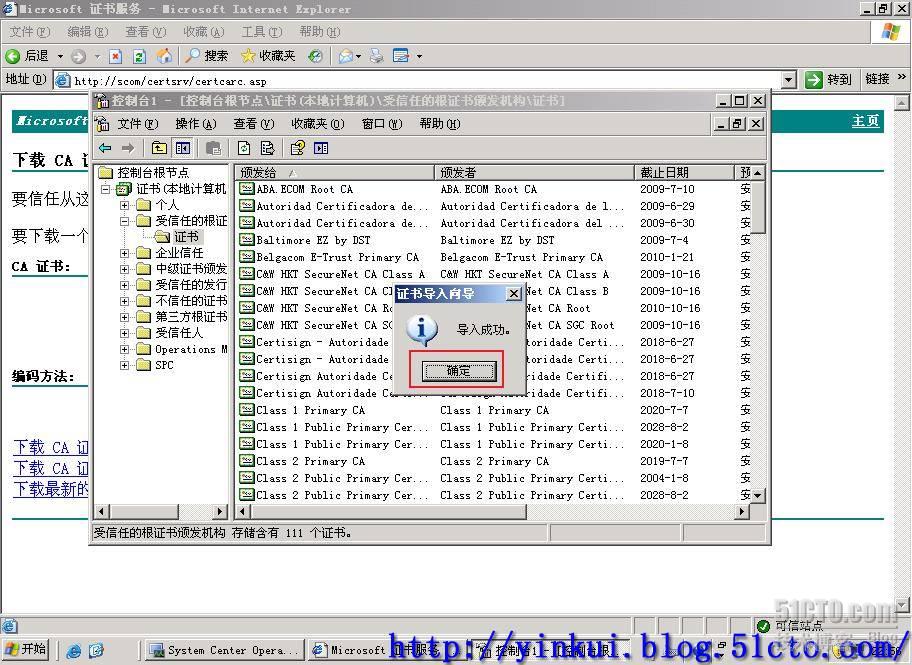Select Belgacom E-Trust Primary CA certificate
Image resolution: width=912 pixels, height=665 pixels.
pos(337,257)
